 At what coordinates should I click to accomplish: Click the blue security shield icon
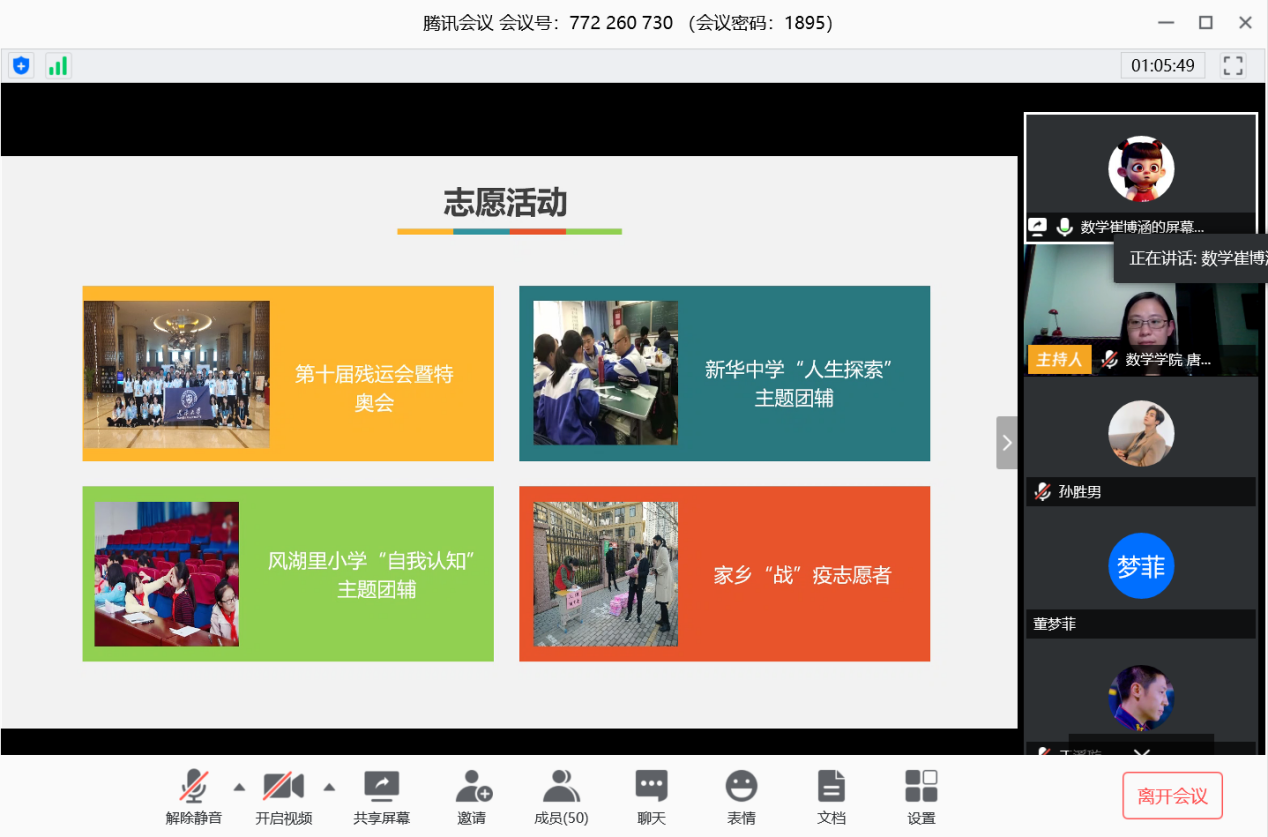tap(21, 66)
